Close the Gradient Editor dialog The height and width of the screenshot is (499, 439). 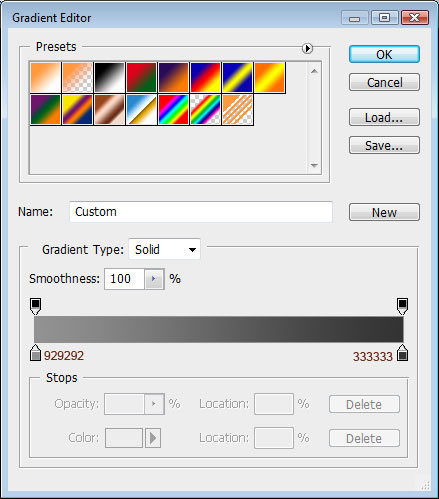(415, 18)
